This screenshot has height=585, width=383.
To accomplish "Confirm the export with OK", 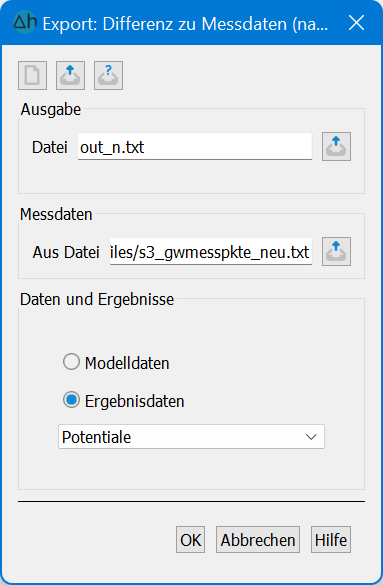I will point(191,540).
